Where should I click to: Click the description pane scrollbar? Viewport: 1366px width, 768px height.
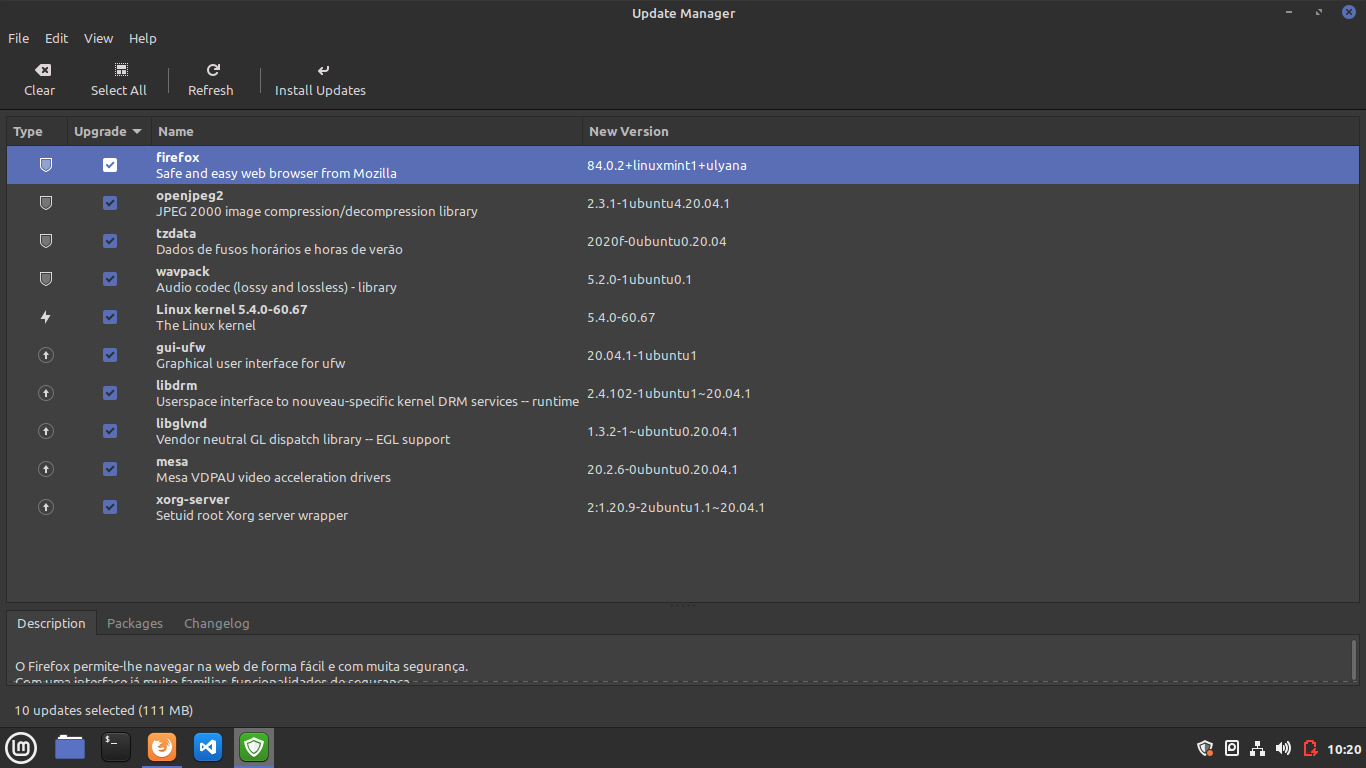1354,660
